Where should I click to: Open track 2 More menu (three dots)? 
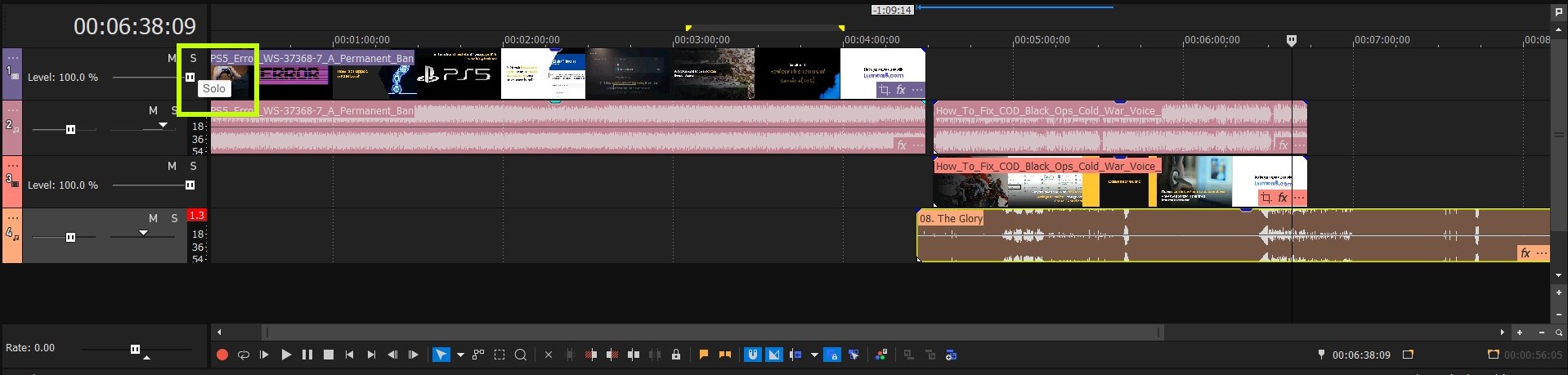tap(13, 109)
